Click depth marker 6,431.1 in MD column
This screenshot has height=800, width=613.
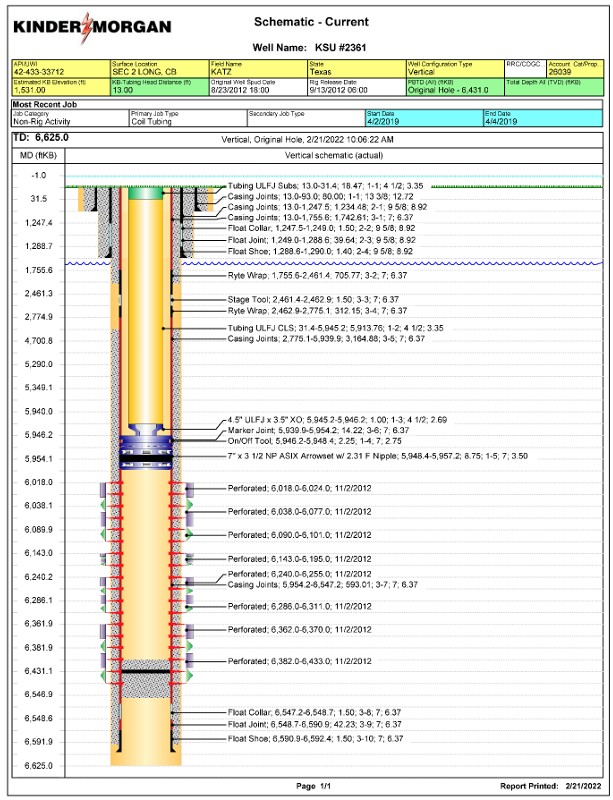coord(39,671)
